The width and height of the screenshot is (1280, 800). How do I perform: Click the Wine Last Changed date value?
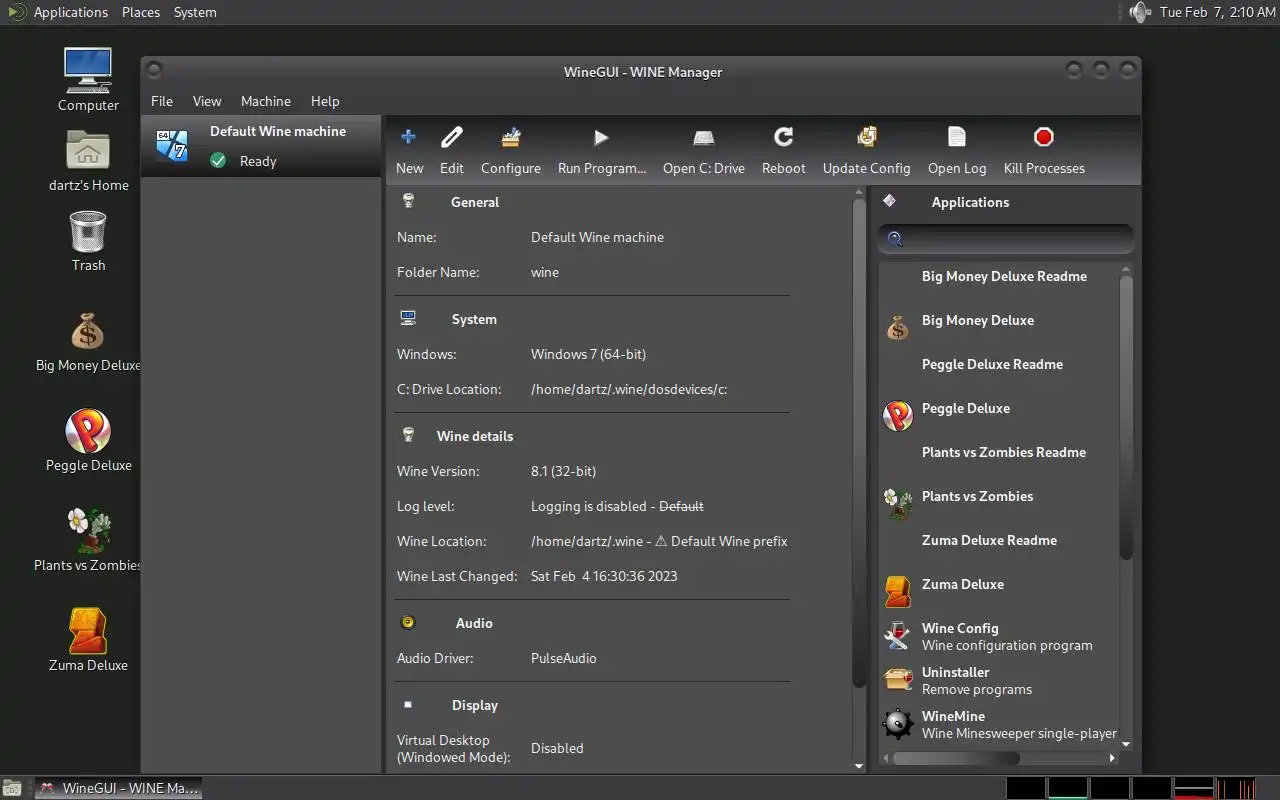[604, 576]
